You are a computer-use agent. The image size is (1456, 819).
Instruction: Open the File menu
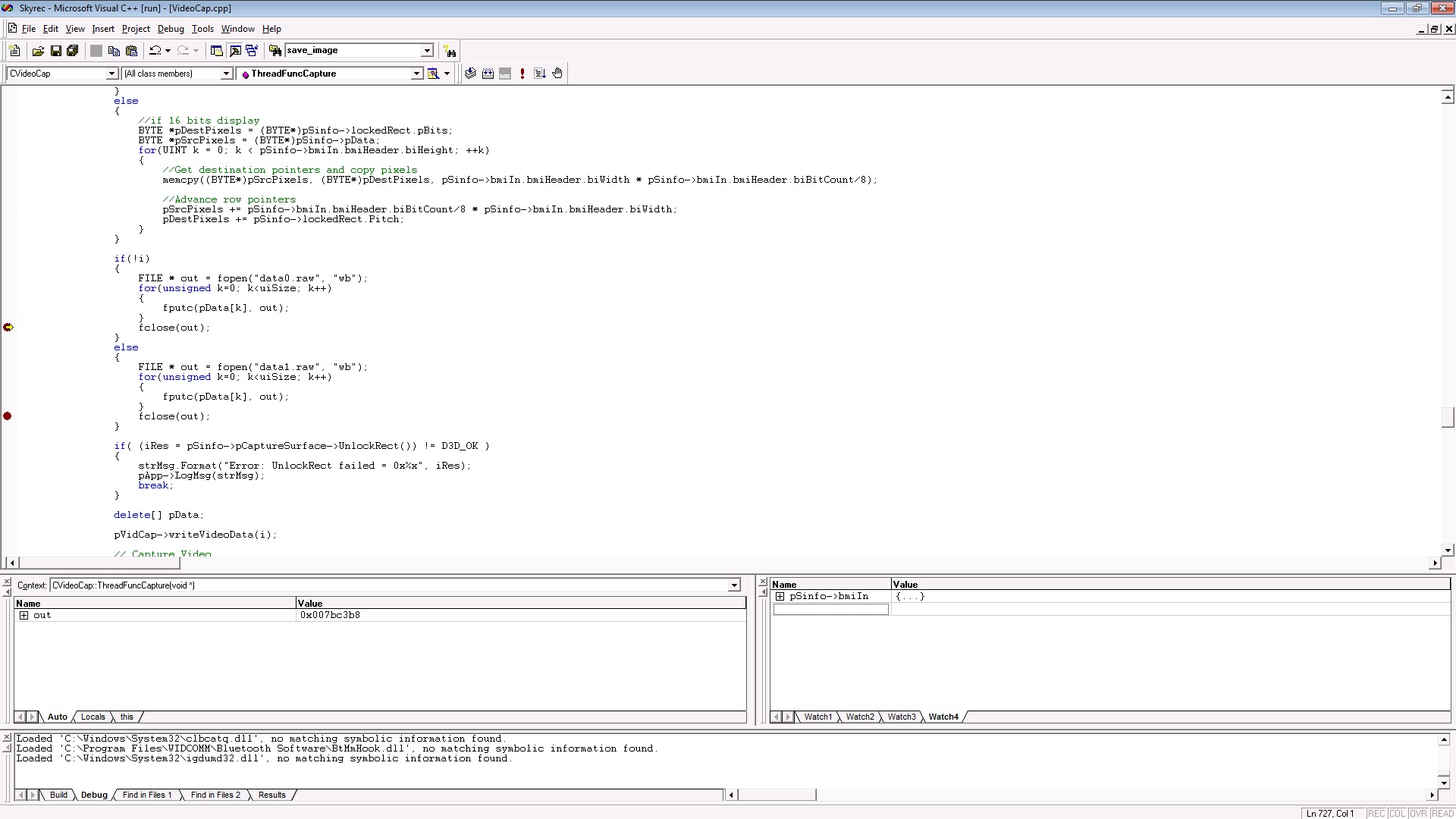tap(29, 29)
